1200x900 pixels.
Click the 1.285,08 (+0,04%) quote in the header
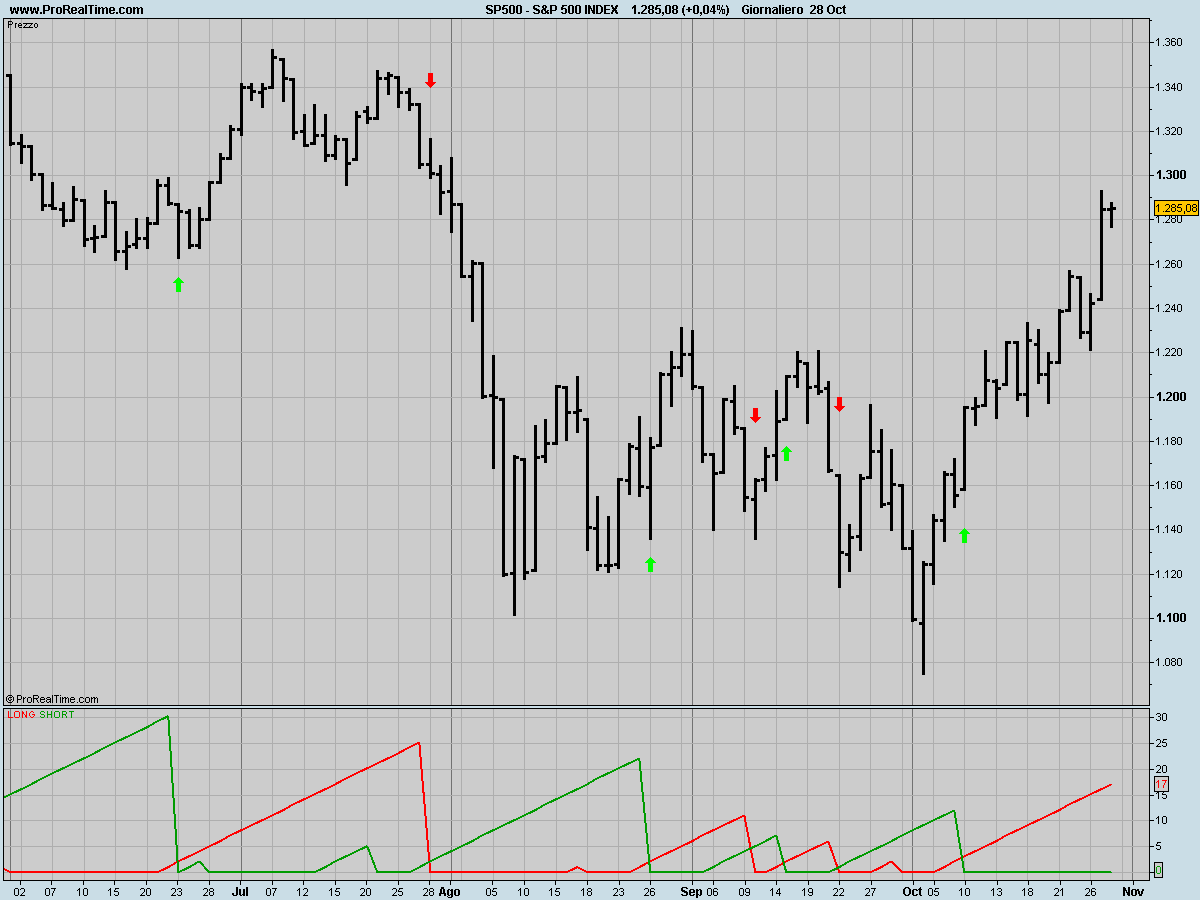pos(680,10)
